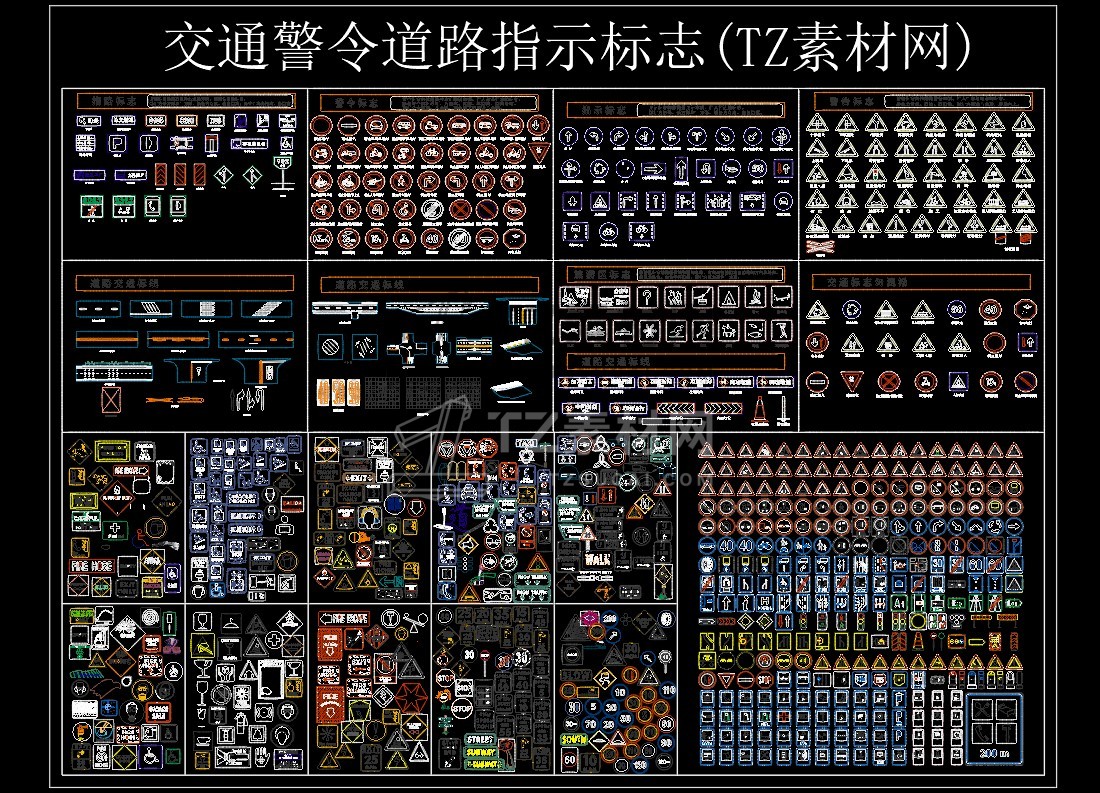Image resolution: width=1100 pixels, height=793 pixels.
Task: Select the 警告标志 section heading
Action: point(851,101)
